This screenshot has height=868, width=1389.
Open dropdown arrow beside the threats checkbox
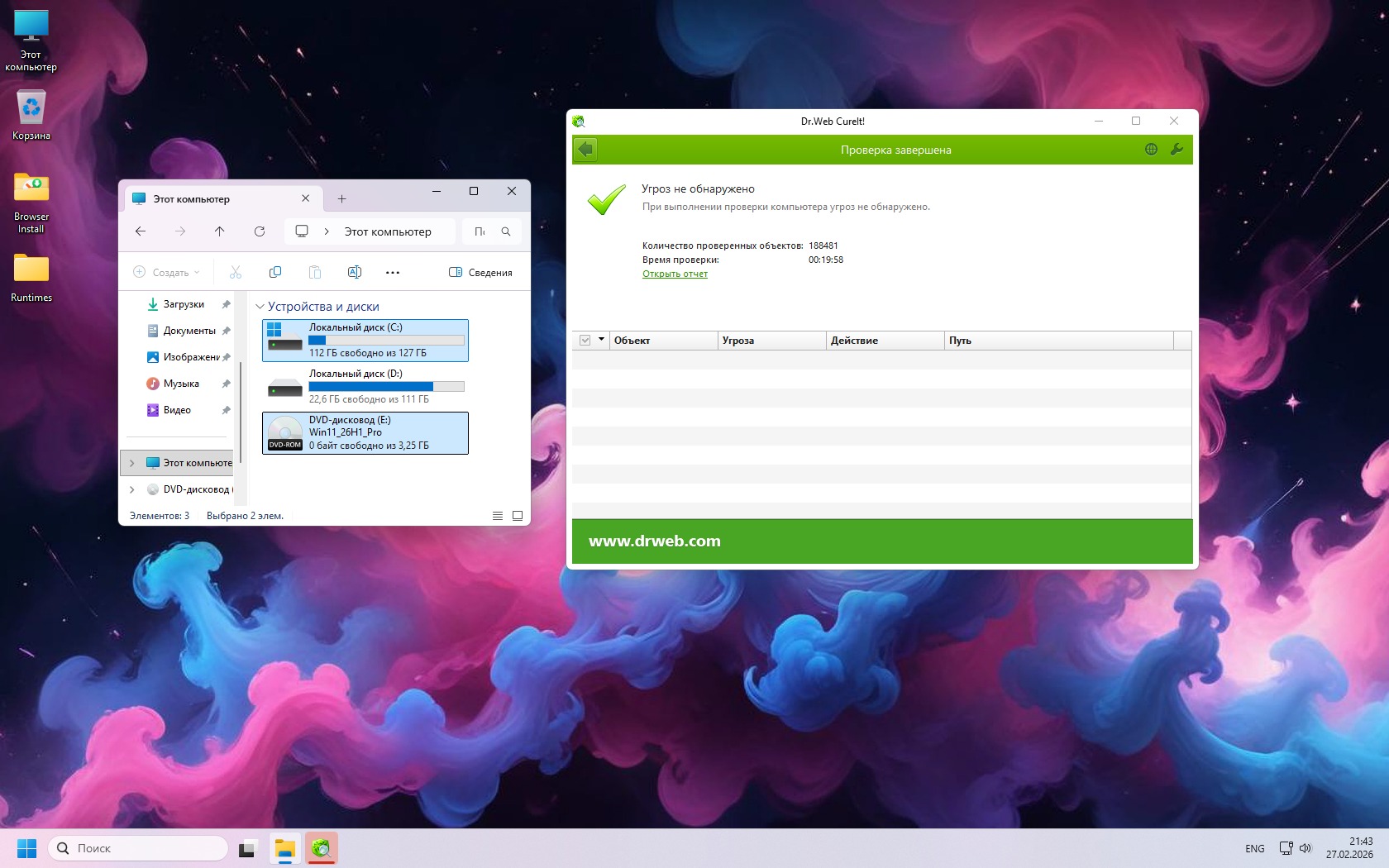click(601, 340)
